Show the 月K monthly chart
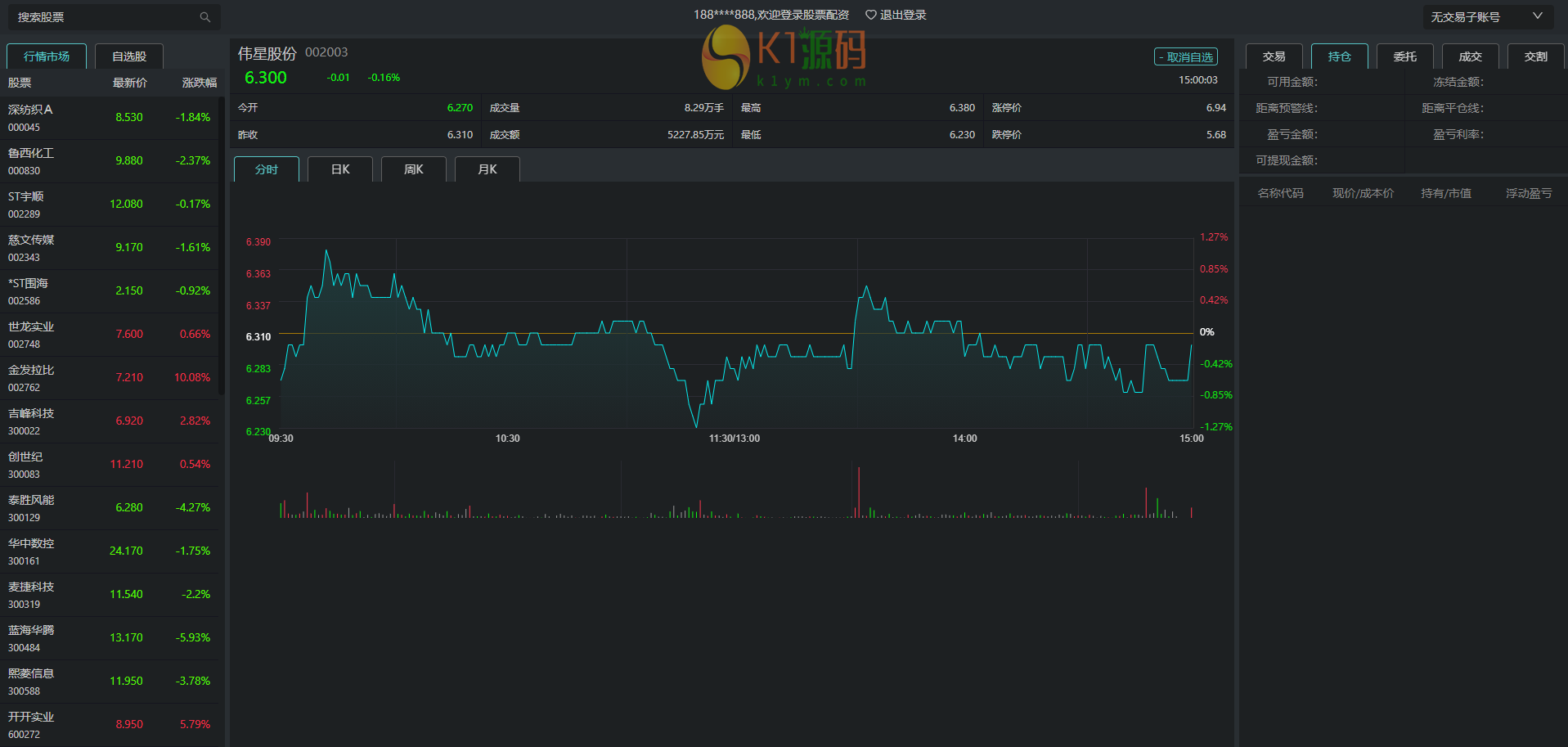Viewport: 1568px width, 747px height. [487, 169]
